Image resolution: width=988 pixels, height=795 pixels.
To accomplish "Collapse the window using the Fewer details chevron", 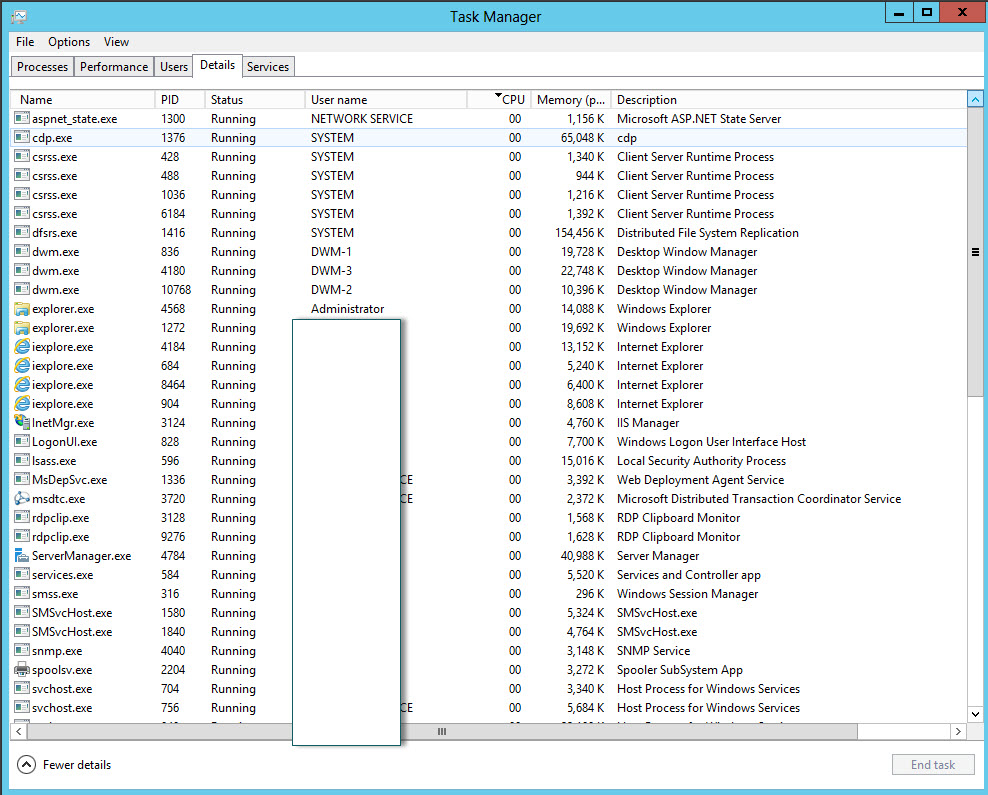I will point(24,764).
